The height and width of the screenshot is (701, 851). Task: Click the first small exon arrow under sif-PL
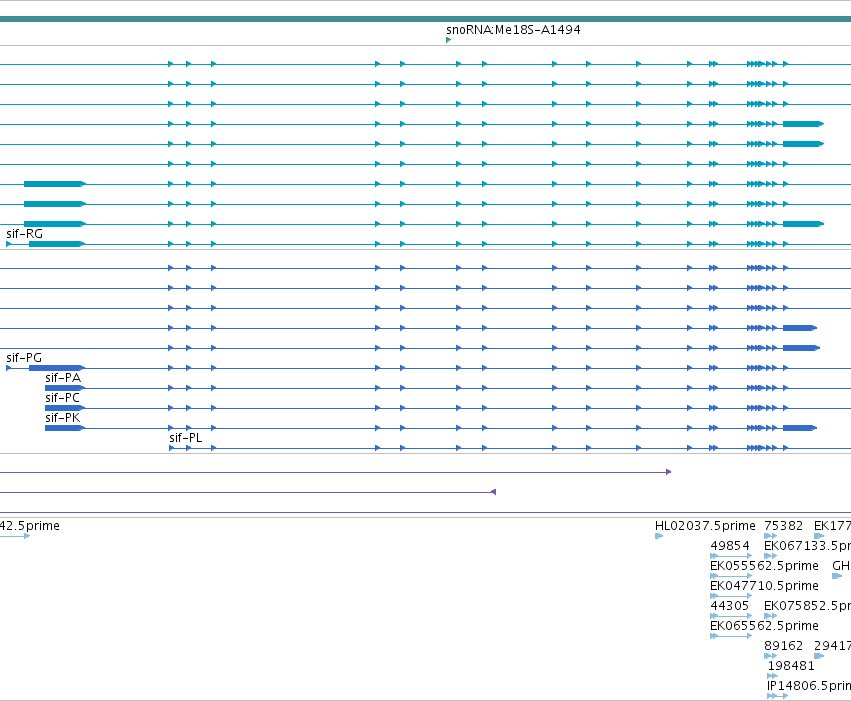[x=172, y=449]
